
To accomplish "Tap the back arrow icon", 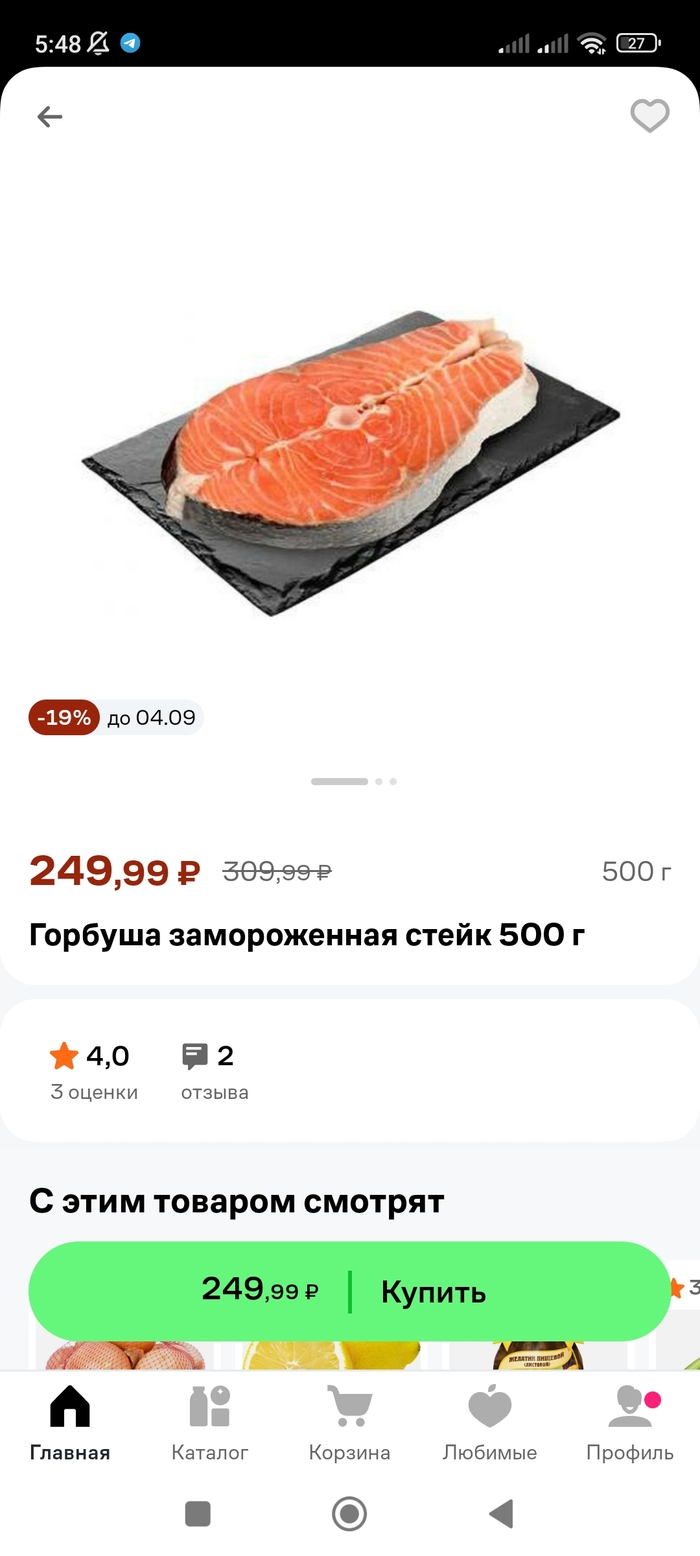I will 49,117.
